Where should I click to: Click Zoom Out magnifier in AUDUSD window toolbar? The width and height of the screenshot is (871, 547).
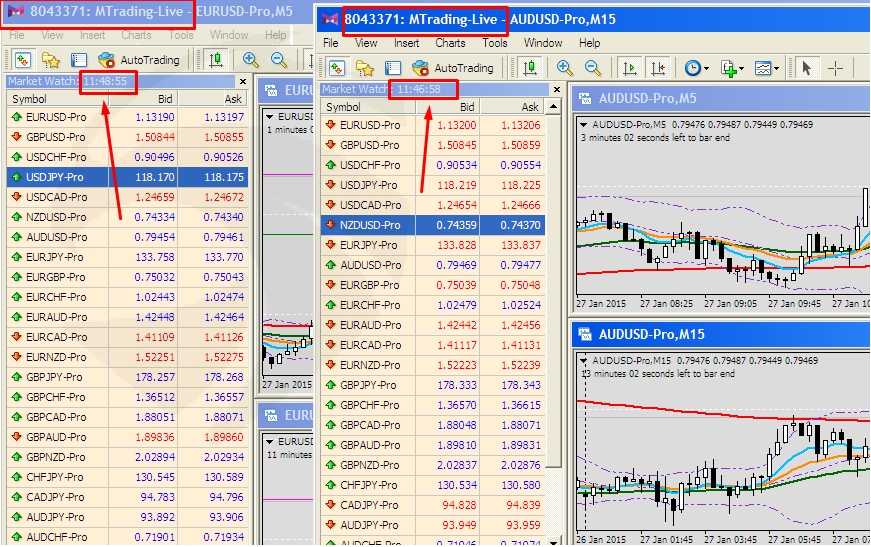tap(593, 68)
